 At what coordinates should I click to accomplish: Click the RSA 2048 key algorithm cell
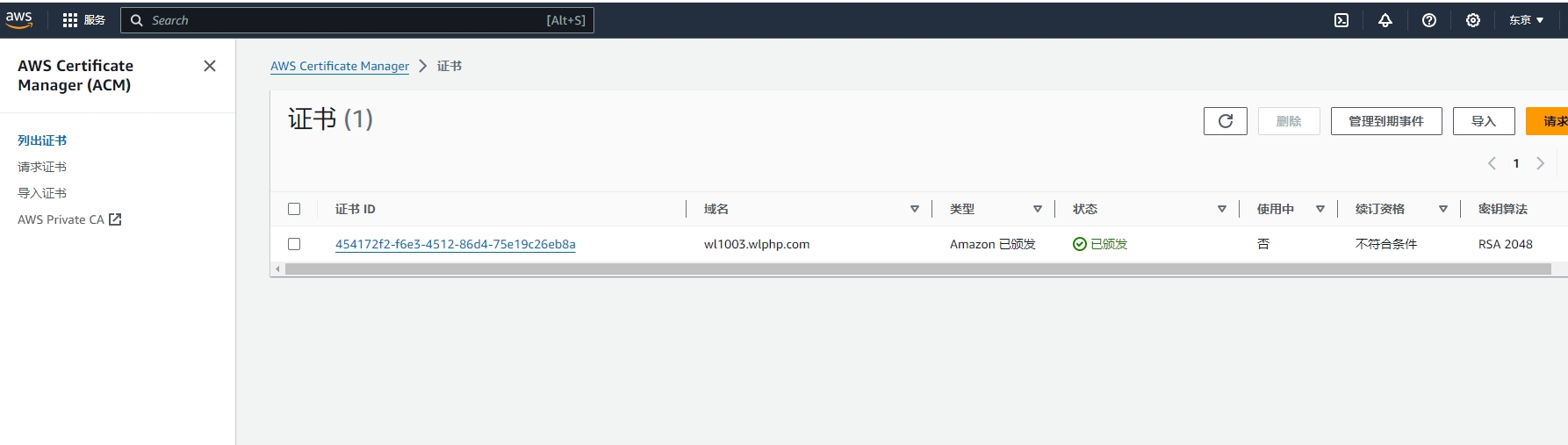point(1506,244)
